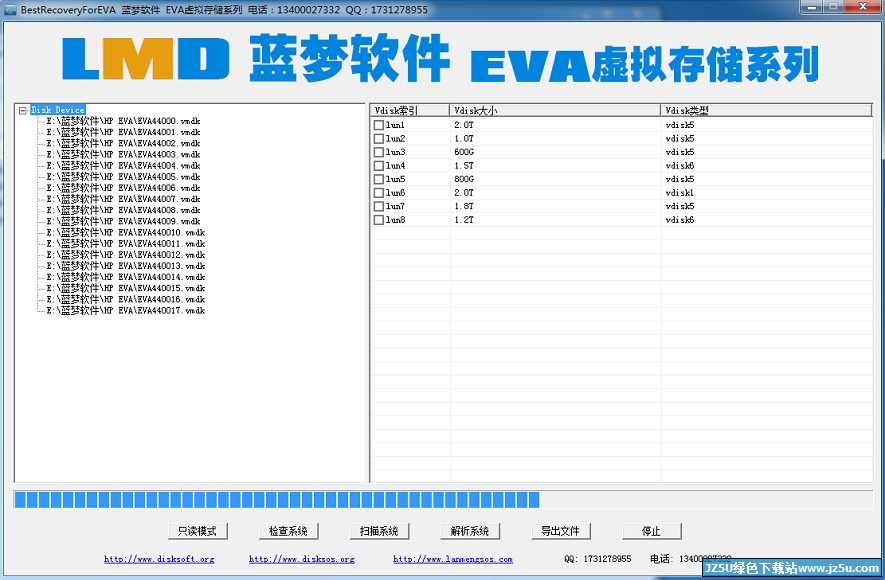Select EVA44007.vmdk disk file
885x580 pixels.
pyautogui.click(x=123, y=199)
